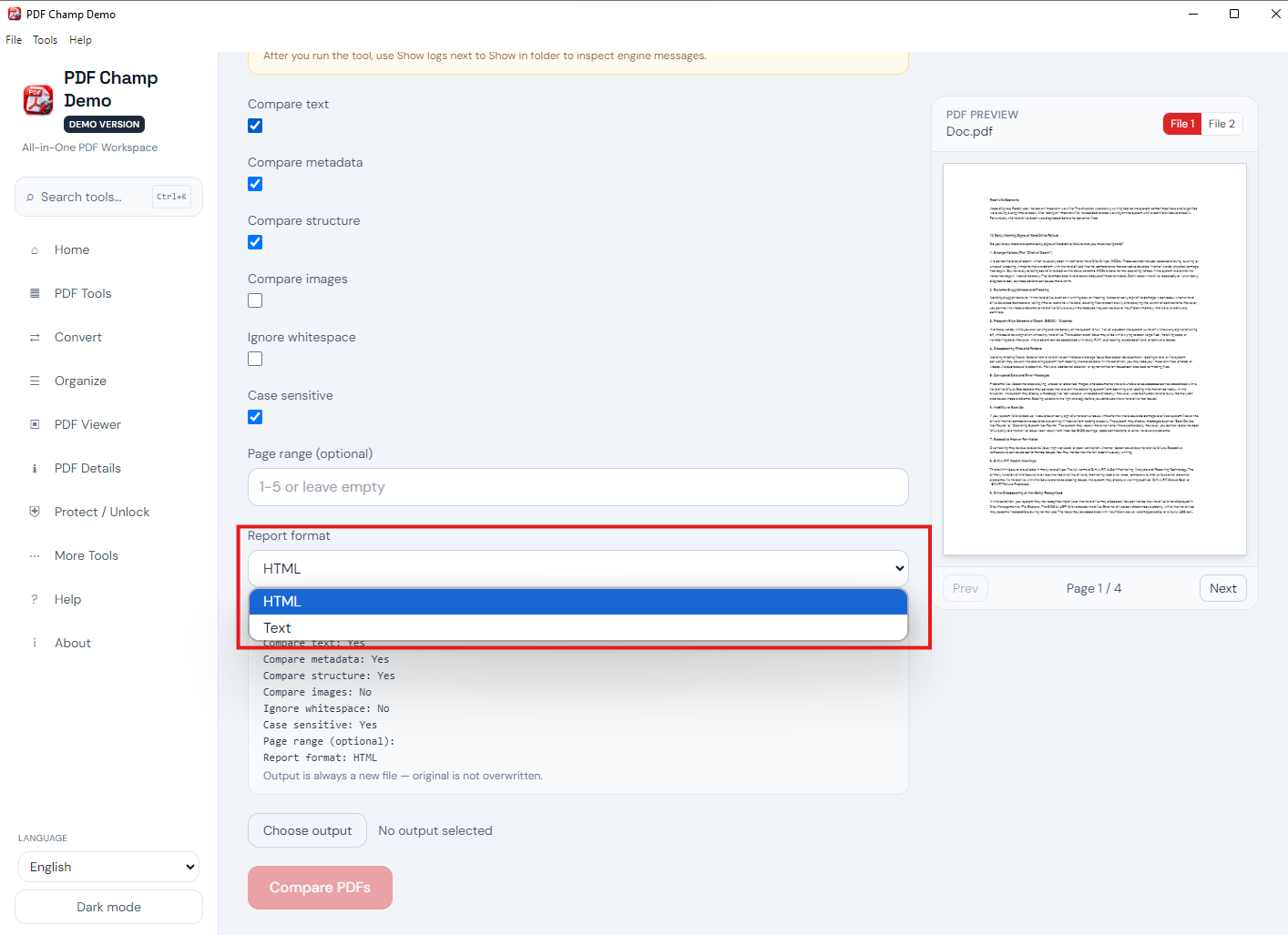Click the PDF Tools grid icon
Image resolution: width=1288 pixels, height=935 pixels.
click(35, 294)
